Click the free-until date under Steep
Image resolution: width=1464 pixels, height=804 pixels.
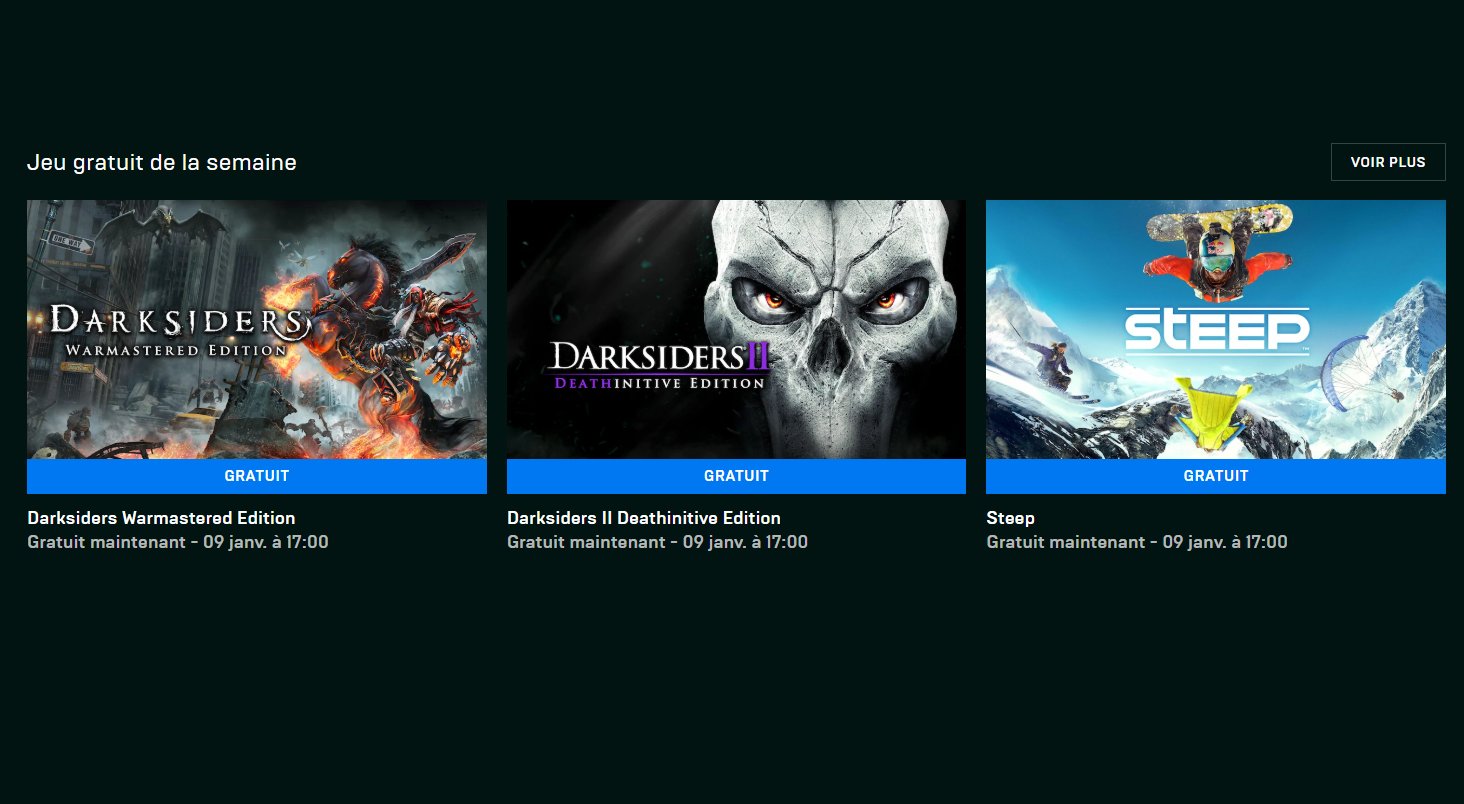point(1137,542)
